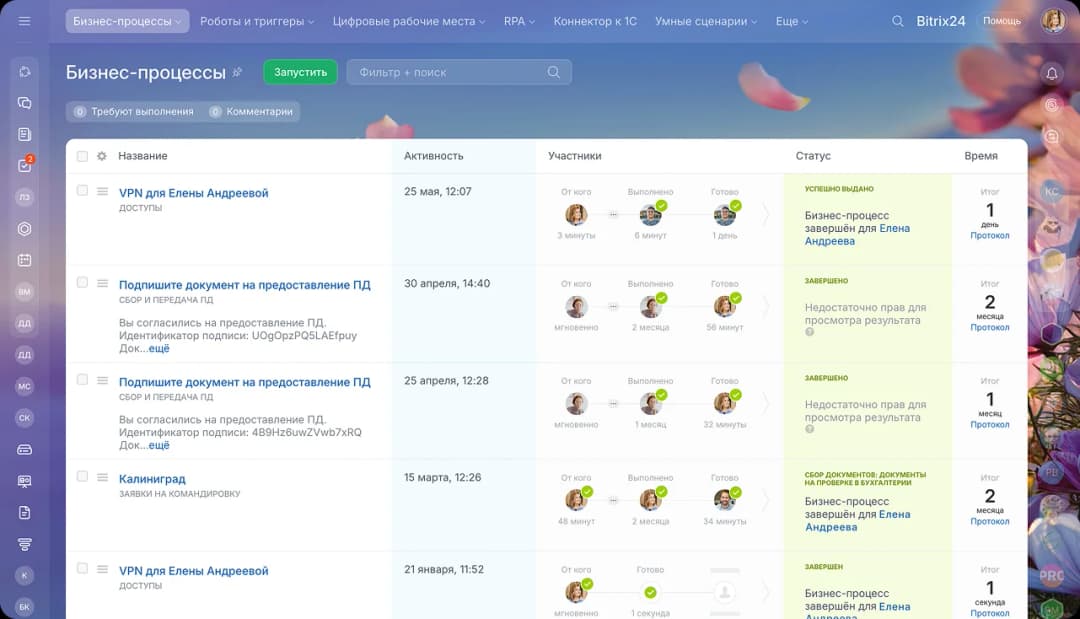Expand the Роботы и триггеры dropdown
1080x619 pixels.
point(257,21)
